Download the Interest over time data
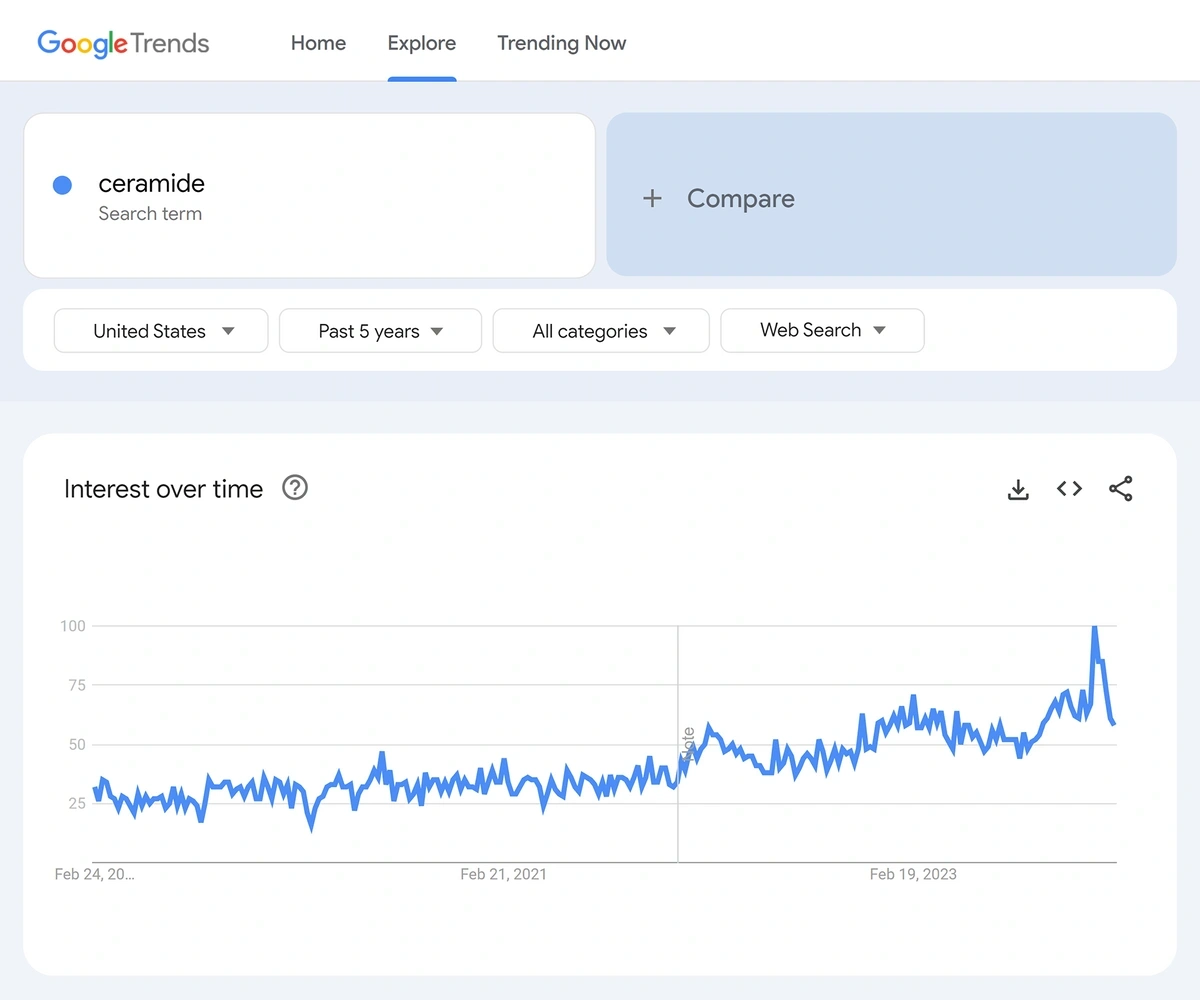 point(1018,489)
